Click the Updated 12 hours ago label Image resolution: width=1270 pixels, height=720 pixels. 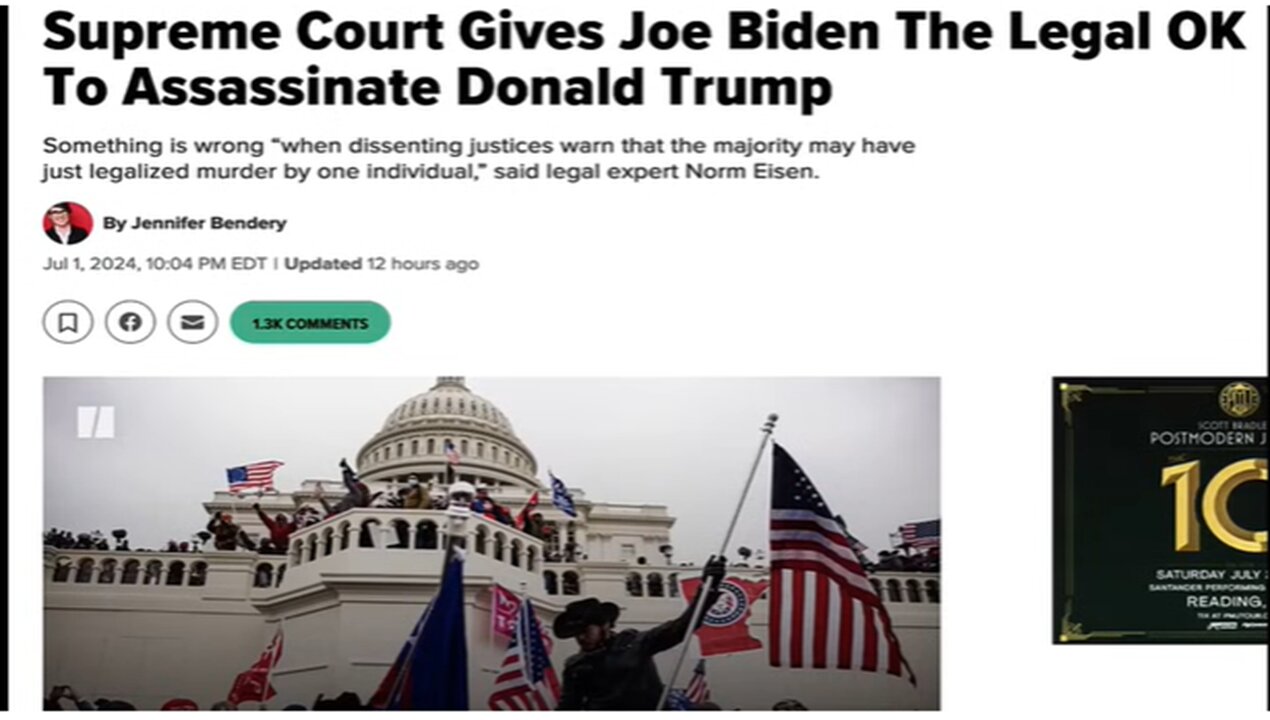tap(381, 264)
